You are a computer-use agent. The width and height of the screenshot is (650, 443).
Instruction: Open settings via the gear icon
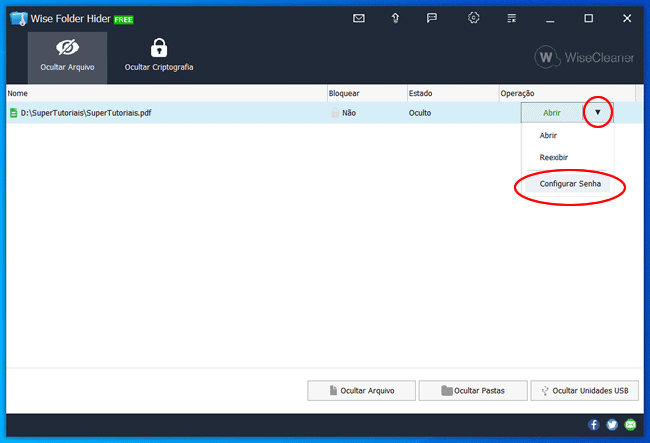click(x=474, y=18)
